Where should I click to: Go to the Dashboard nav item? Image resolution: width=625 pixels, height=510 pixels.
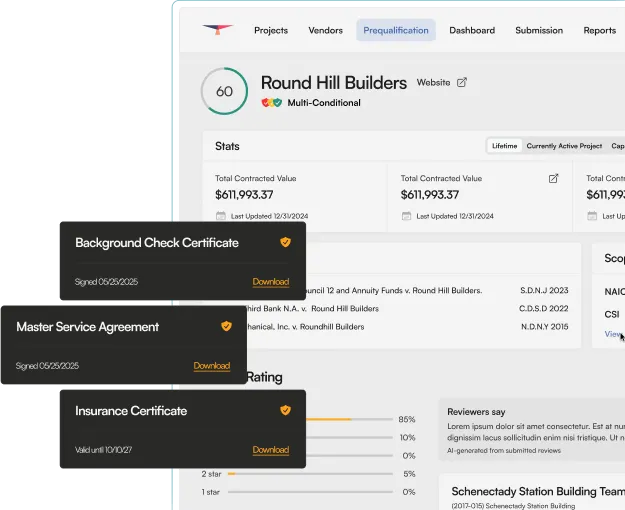[x=472, y=30]
